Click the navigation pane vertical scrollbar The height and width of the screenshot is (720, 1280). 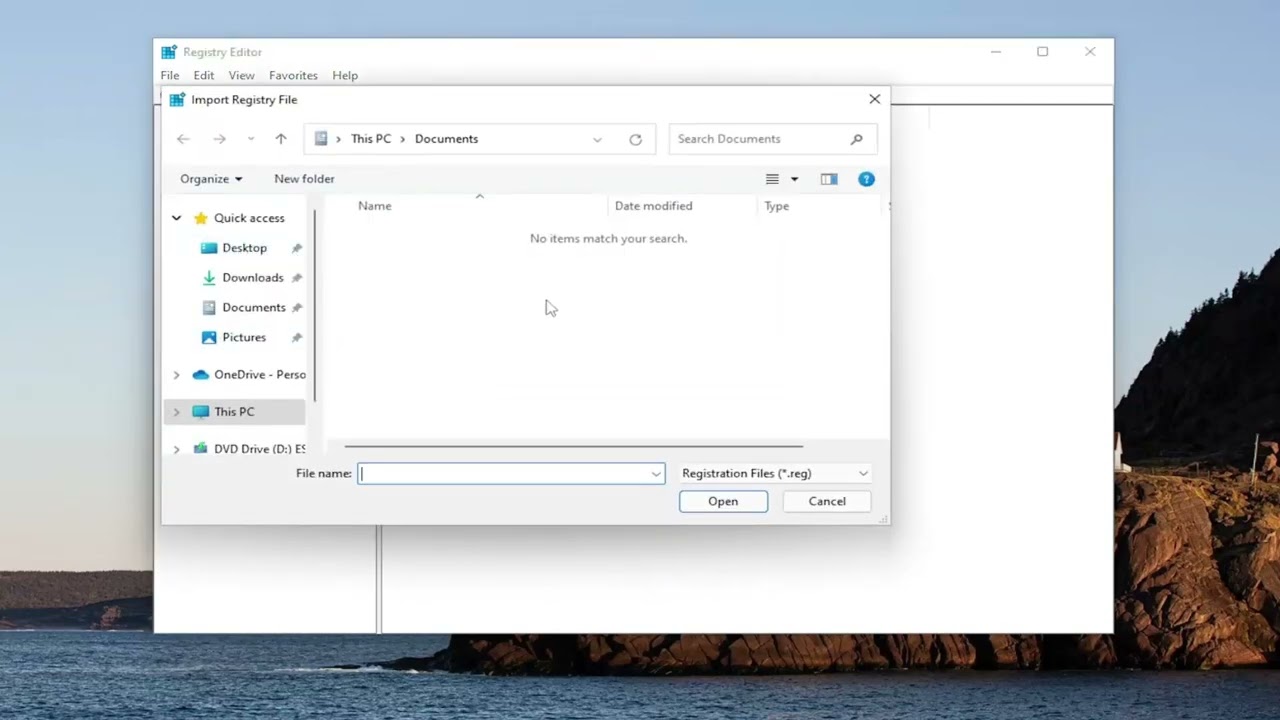click(x=315, y=304)
